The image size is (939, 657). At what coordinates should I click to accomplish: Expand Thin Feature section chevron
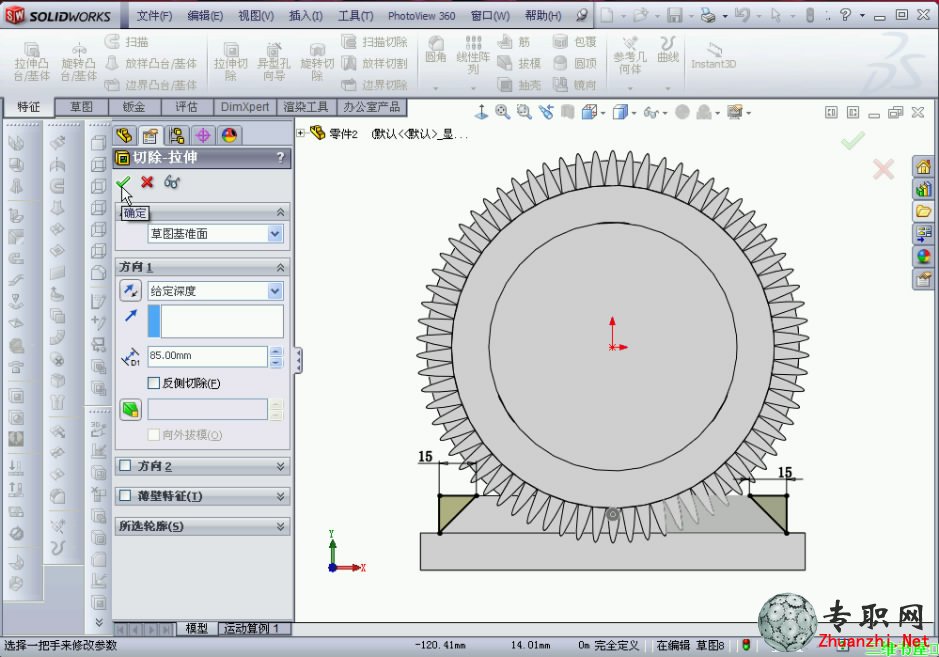point(280,496)
